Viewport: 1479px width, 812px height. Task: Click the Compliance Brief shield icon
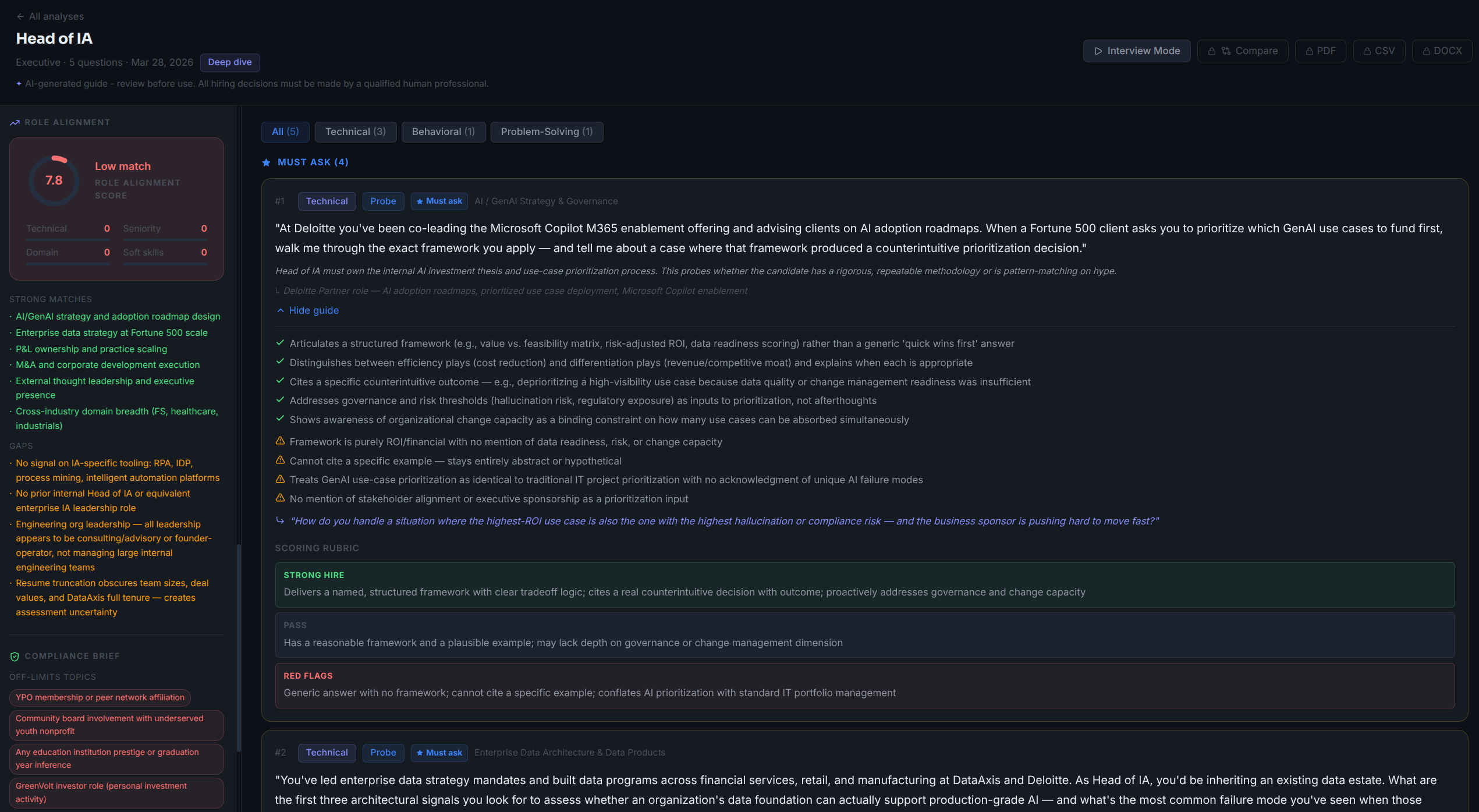(15, 656)
